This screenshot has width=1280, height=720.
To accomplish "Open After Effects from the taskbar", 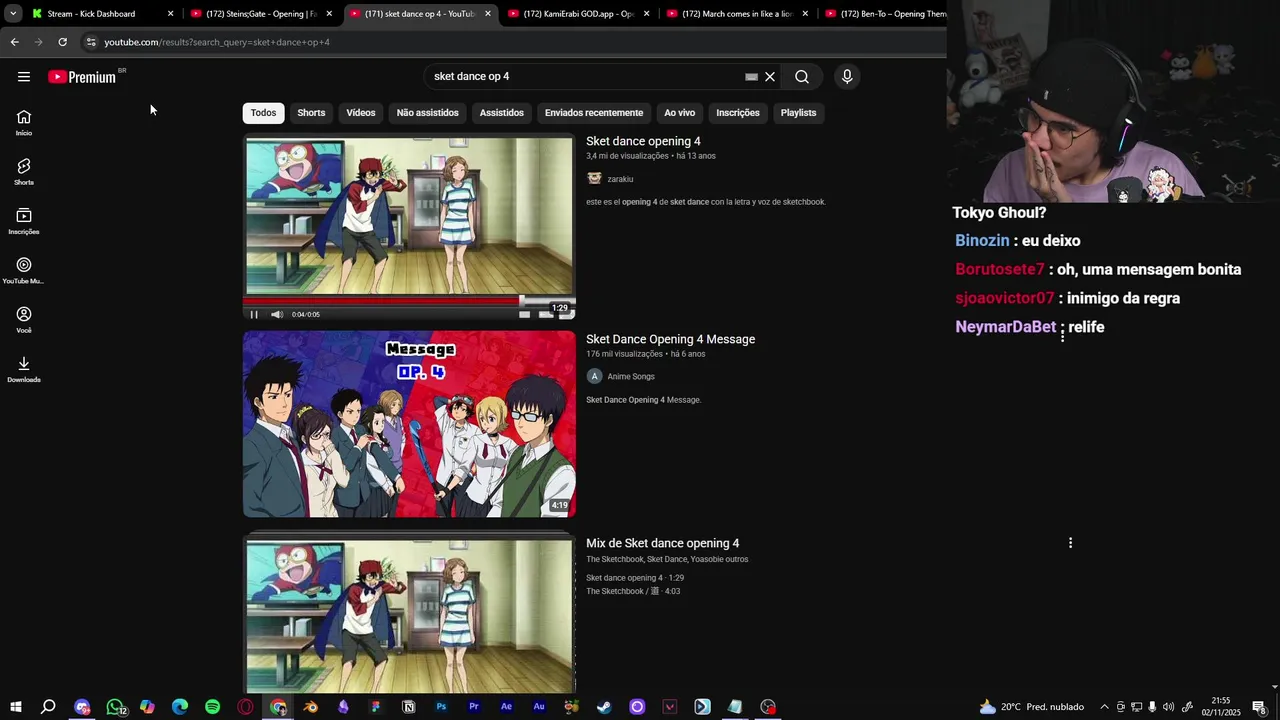I will tap(506, 707).
